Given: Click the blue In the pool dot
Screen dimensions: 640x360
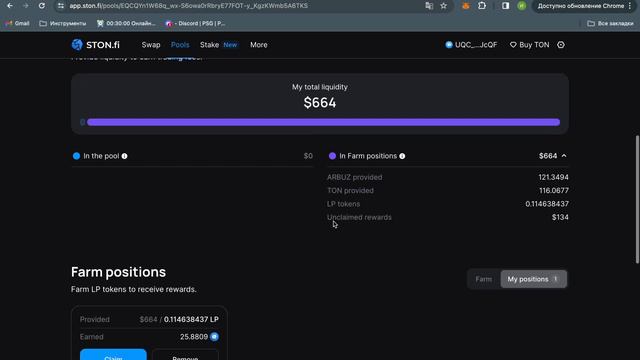Looking at the screenshot, I should coord(76,156).
